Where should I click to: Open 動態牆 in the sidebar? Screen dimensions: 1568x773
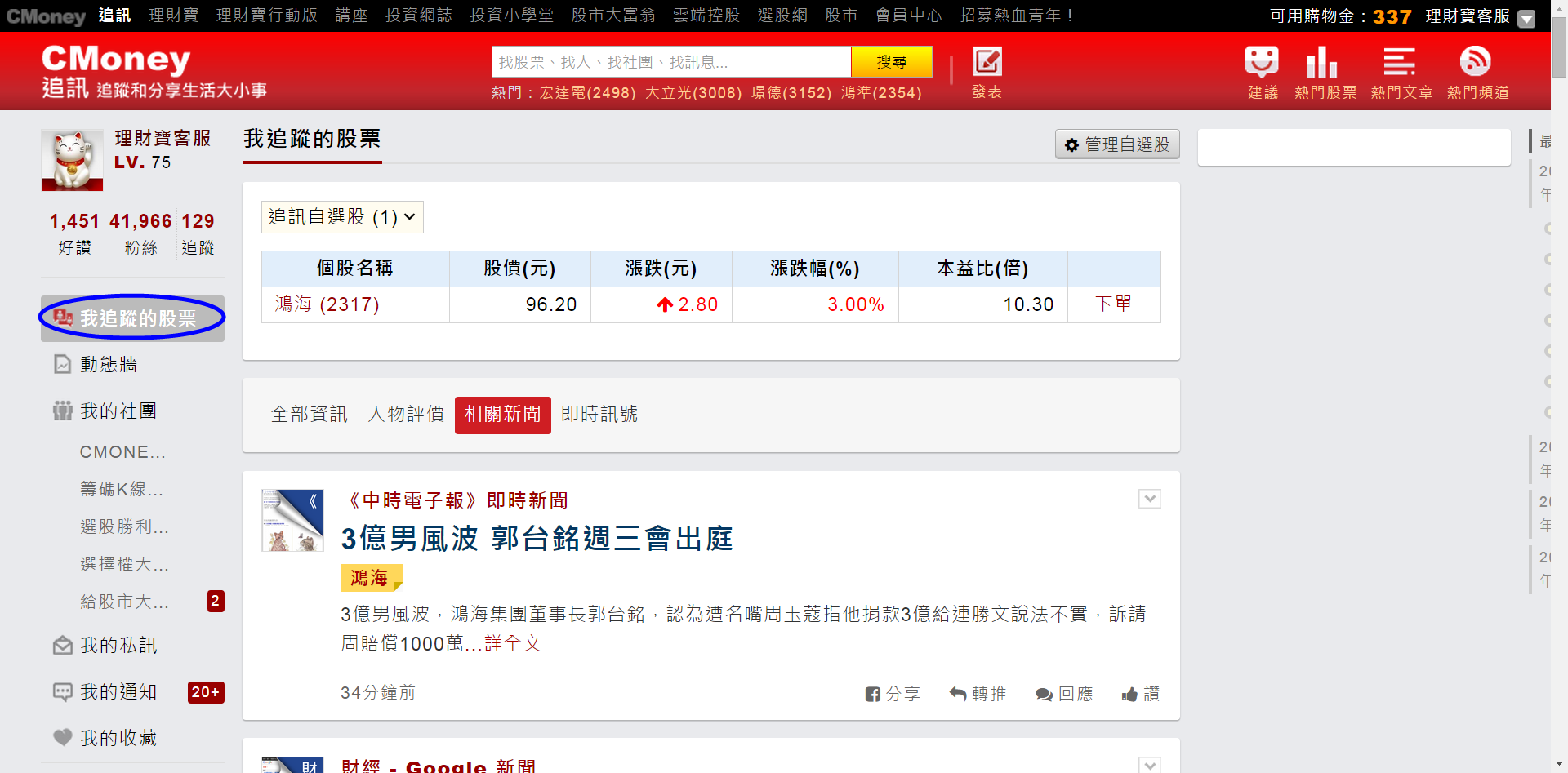[109, 364]
